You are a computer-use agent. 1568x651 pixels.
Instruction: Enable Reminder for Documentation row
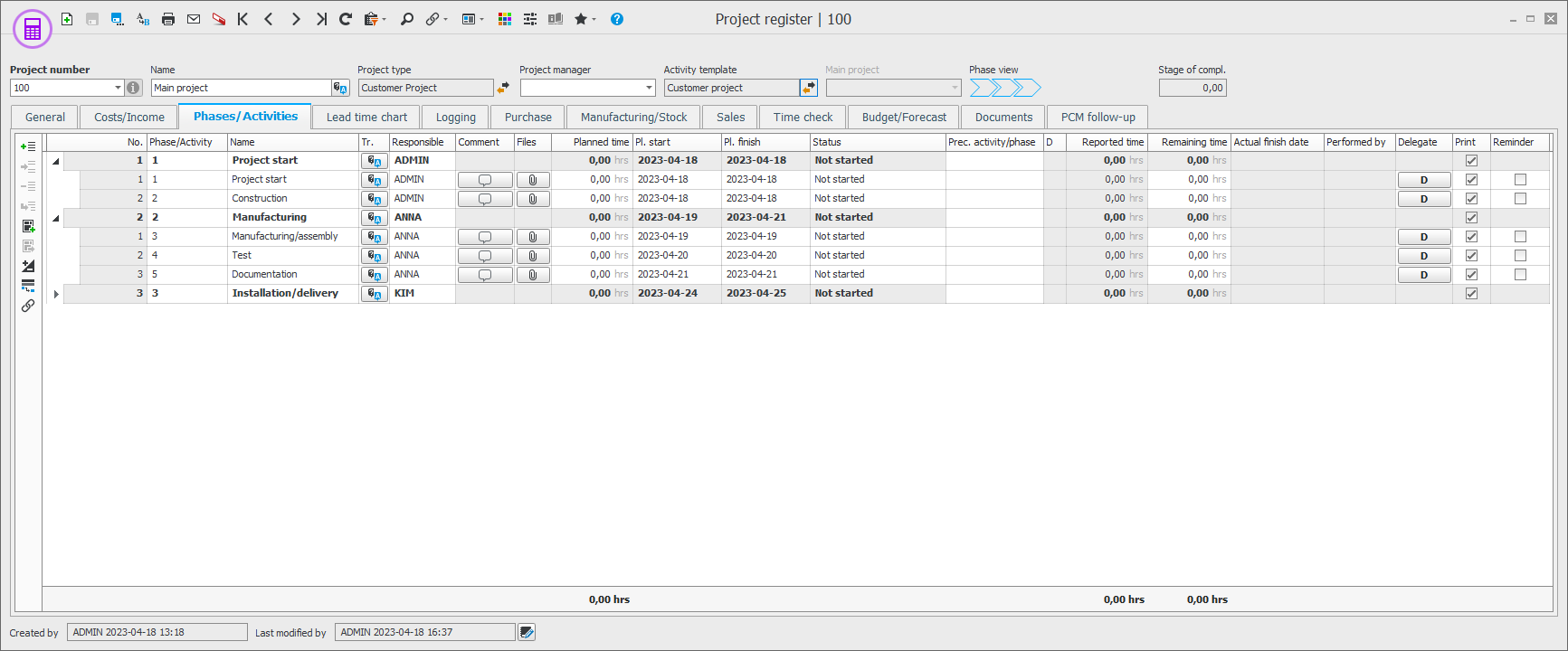pos(1520,275)
